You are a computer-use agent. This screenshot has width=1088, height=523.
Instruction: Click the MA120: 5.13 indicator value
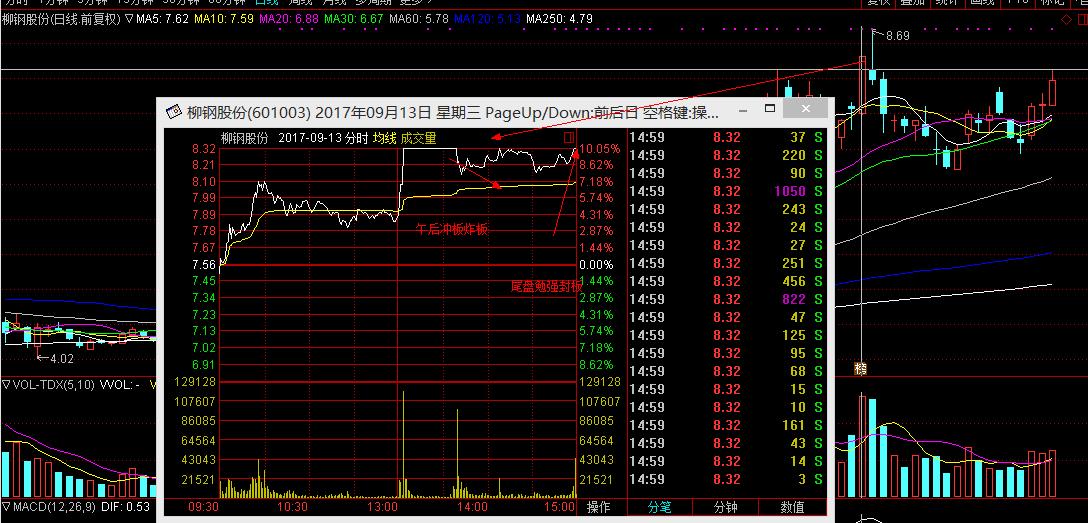click(x=487, y=19)
